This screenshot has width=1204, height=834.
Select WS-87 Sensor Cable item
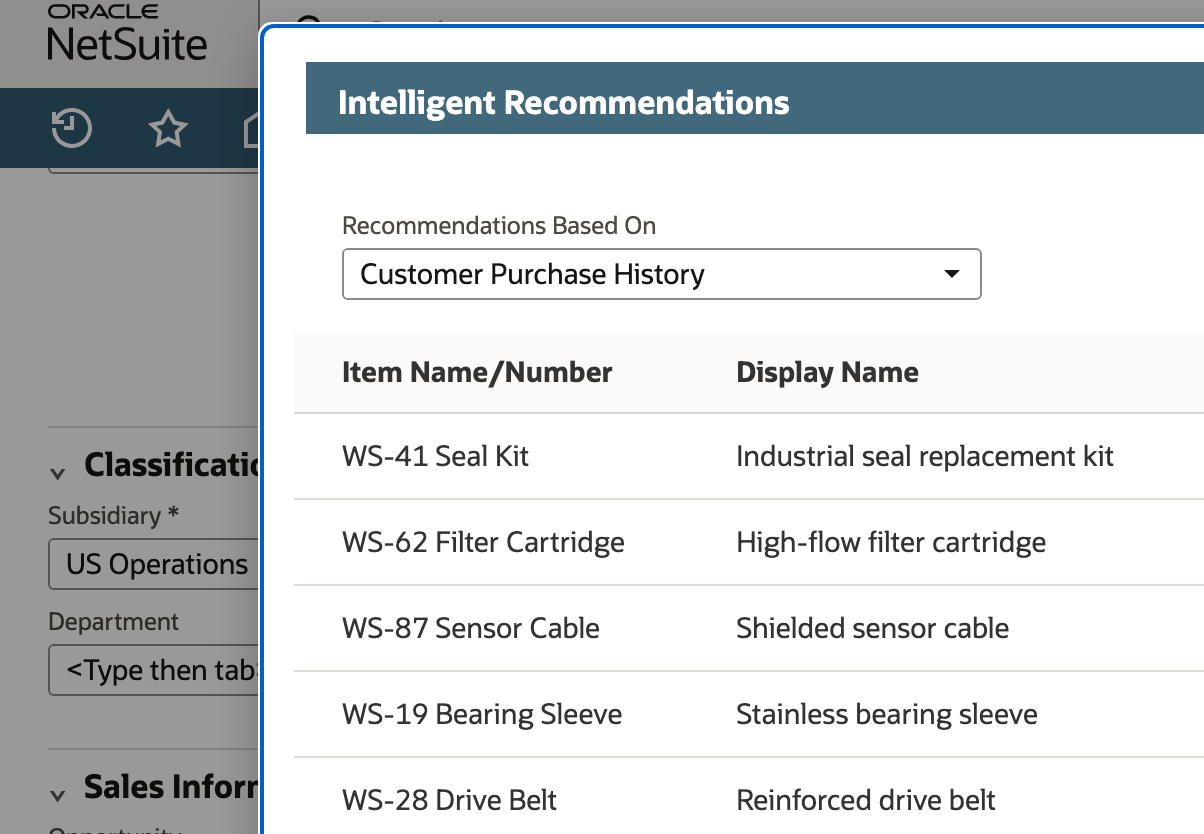pyautogui.click(x=471, y=628)
